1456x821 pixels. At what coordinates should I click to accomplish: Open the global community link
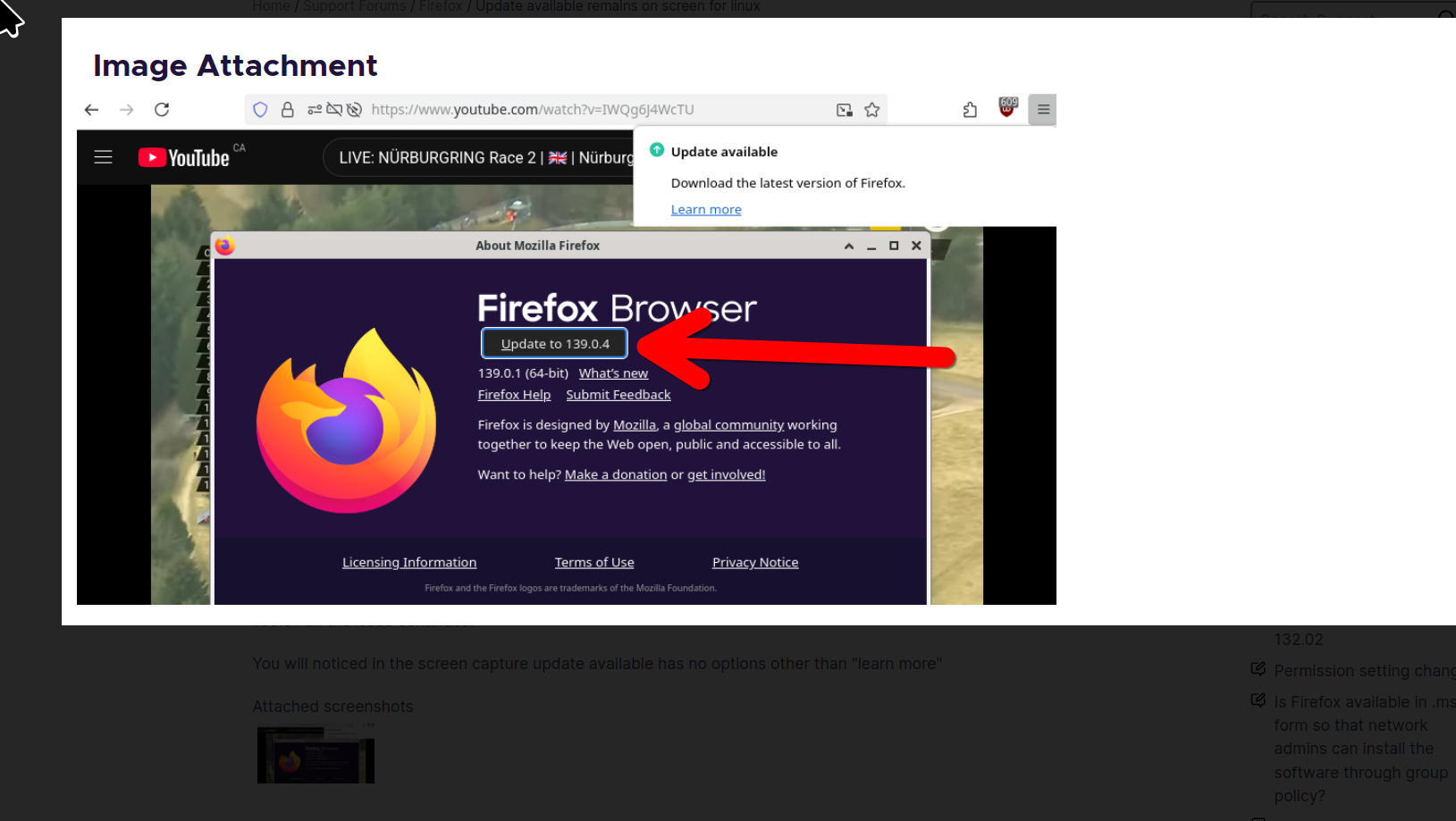(x=728, y=425)
